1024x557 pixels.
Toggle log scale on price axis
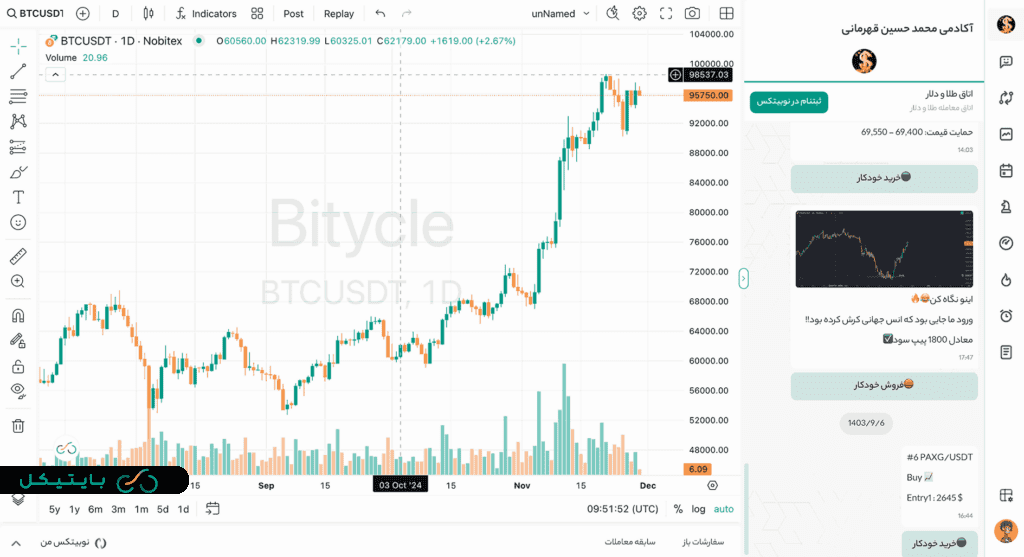pos(698,509)
